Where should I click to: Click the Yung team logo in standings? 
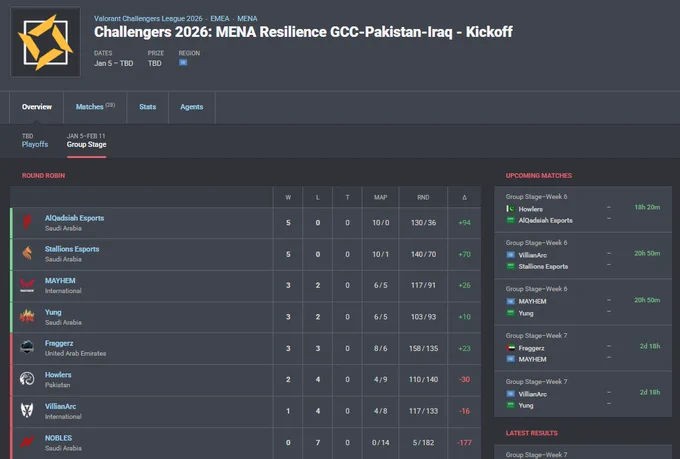click(x=27, y=316)
